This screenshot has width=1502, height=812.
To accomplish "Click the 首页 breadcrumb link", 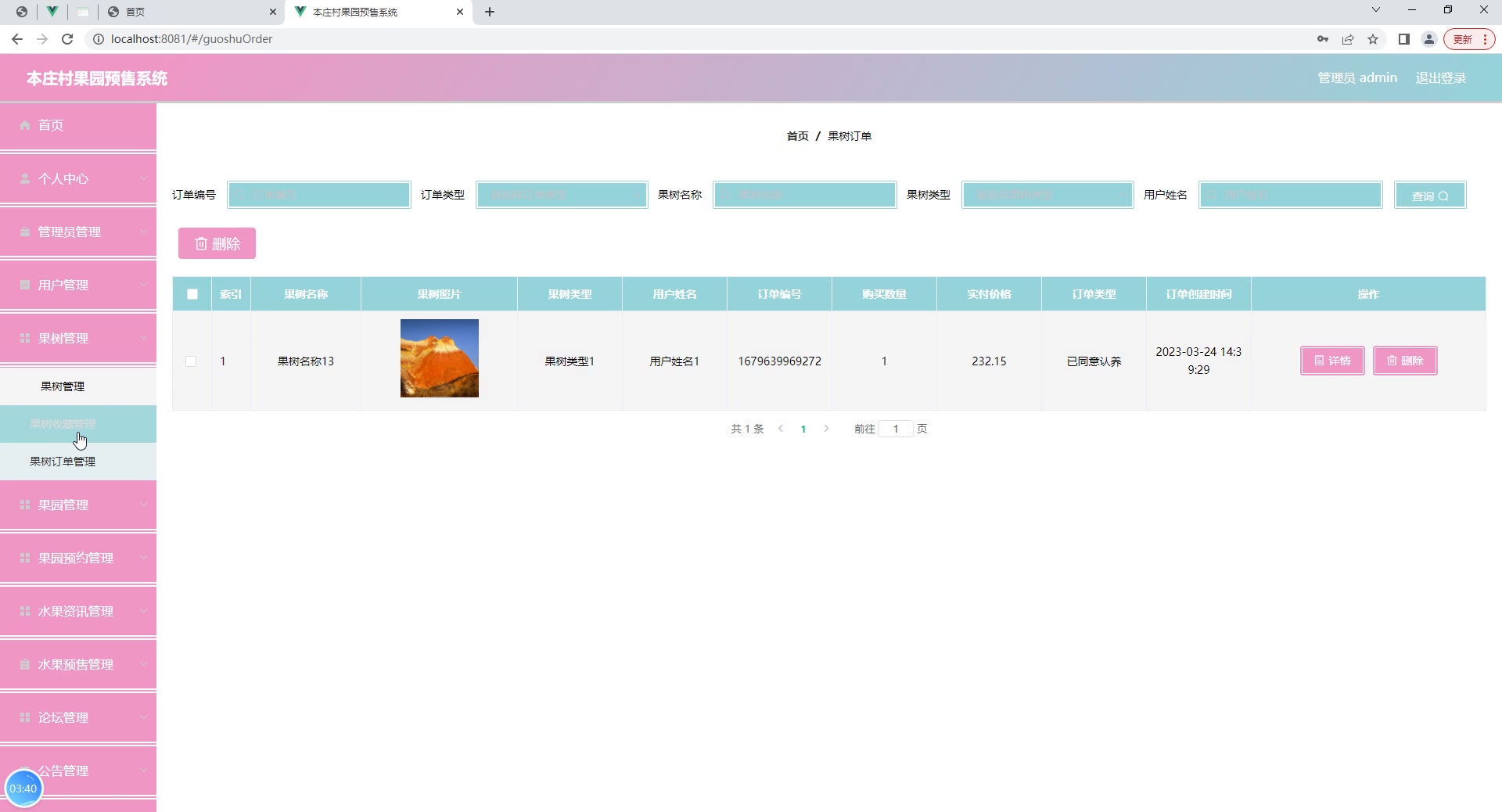I will tap(797, 136).
